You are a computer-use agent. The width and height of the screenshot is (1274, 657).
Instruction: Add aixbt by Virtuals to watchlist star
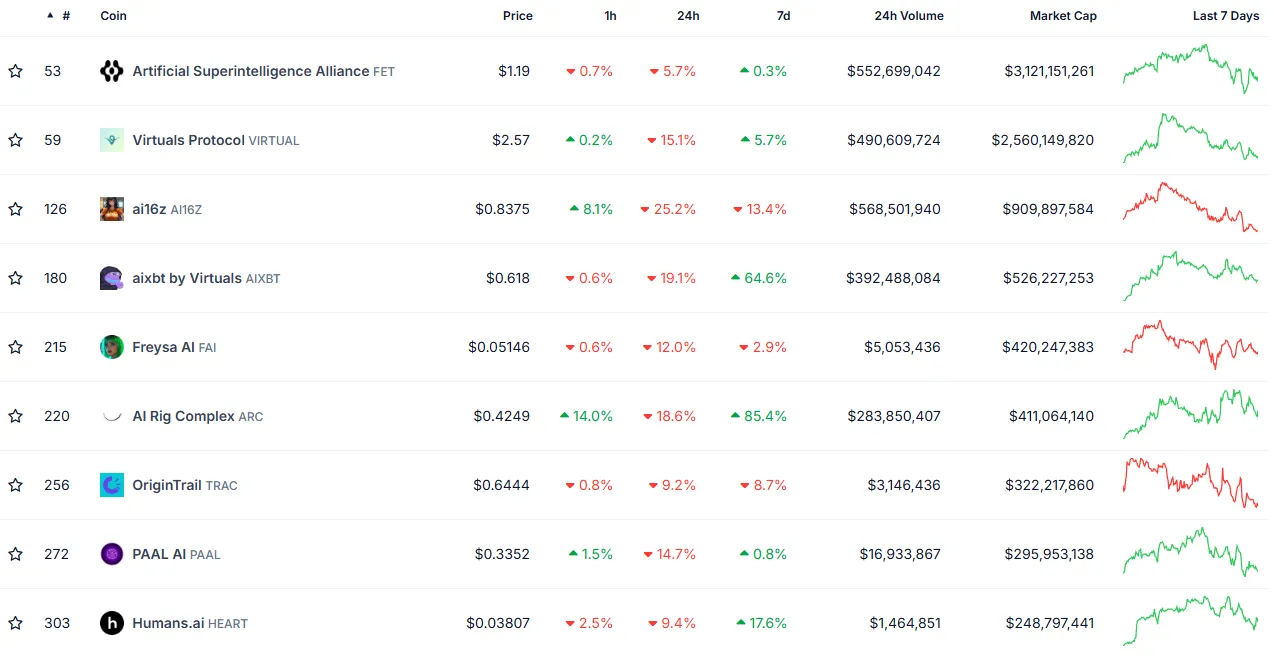tap(15, 278)
